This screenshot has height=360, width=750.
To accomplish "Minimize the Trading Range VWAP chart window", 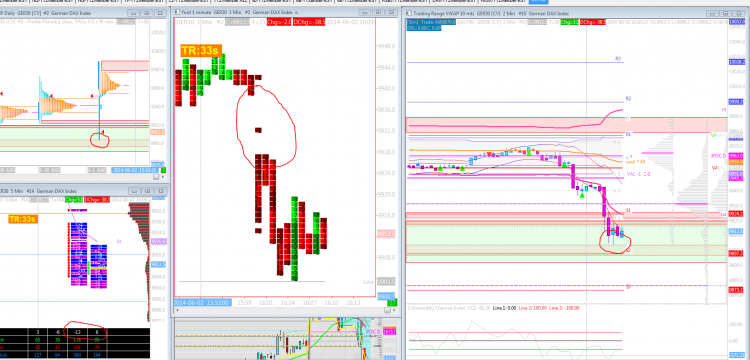I will click(x=714, y=14).
